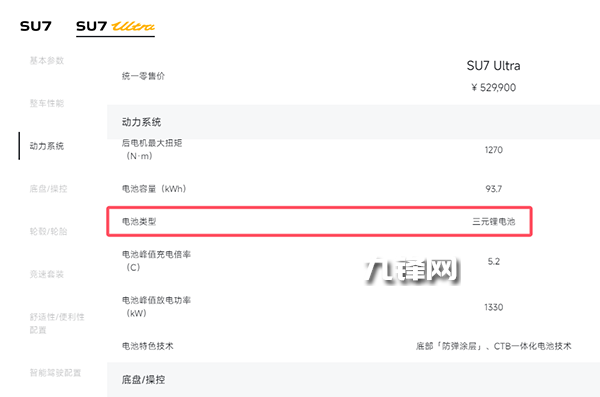Click the ¥ 529,900 price text
Viewport: 600px width, 397px height.
point(494,88)
